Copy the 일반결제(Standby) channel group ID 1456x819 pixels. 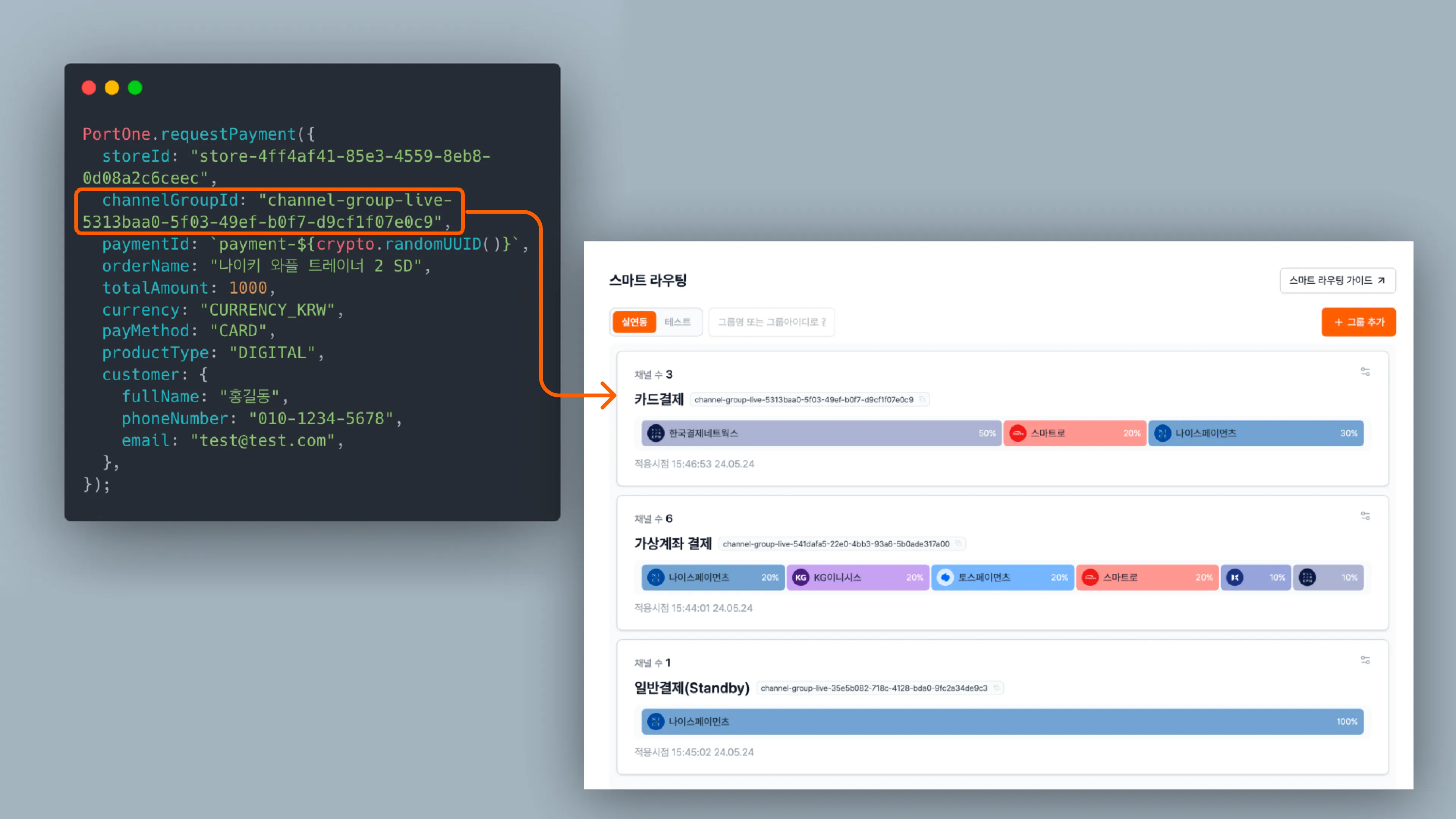(997, 688)
